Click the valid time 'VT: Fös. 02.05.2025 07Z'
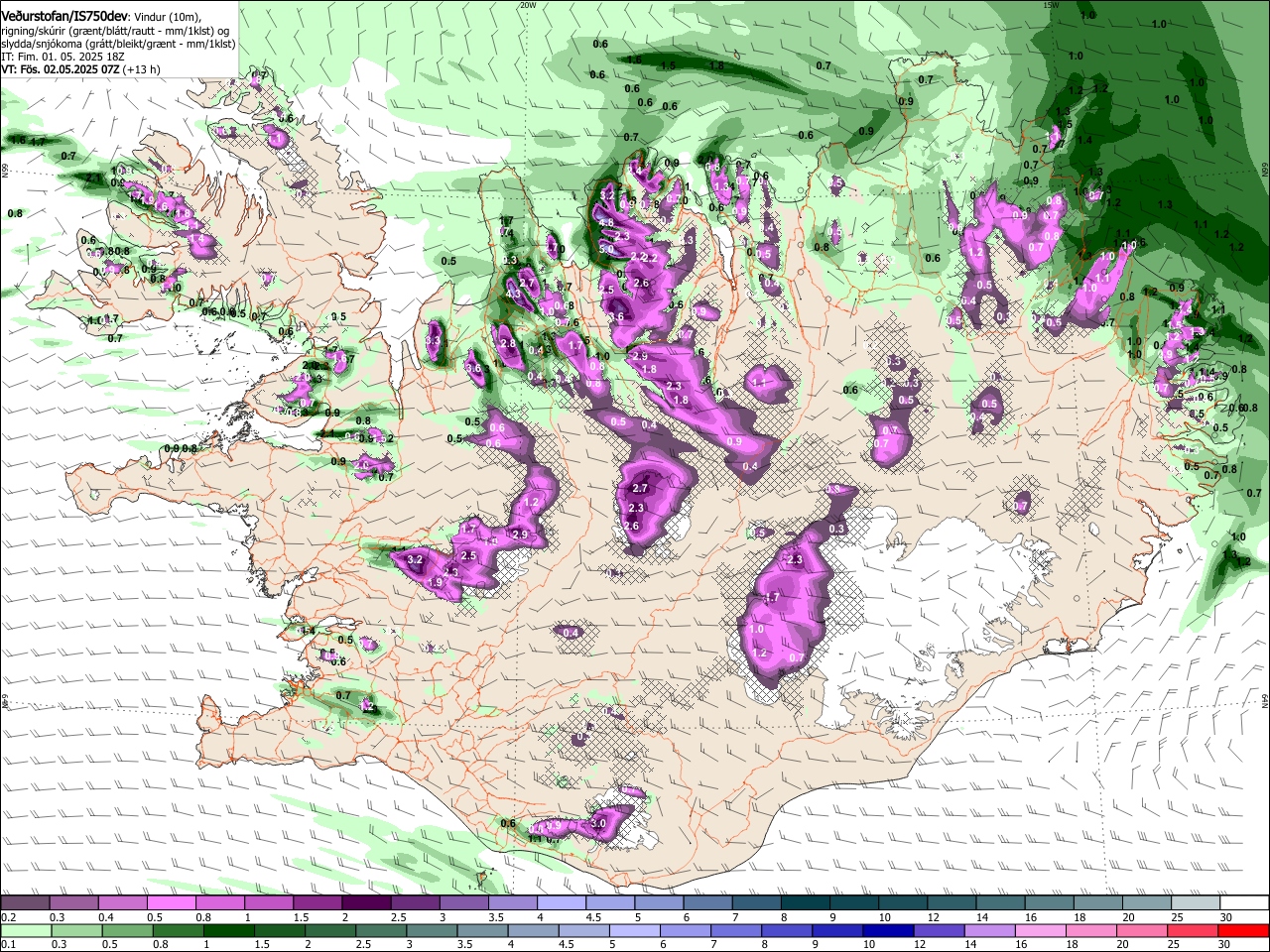1270x952 pixels. pyautogui.click(x=60, y=69)
